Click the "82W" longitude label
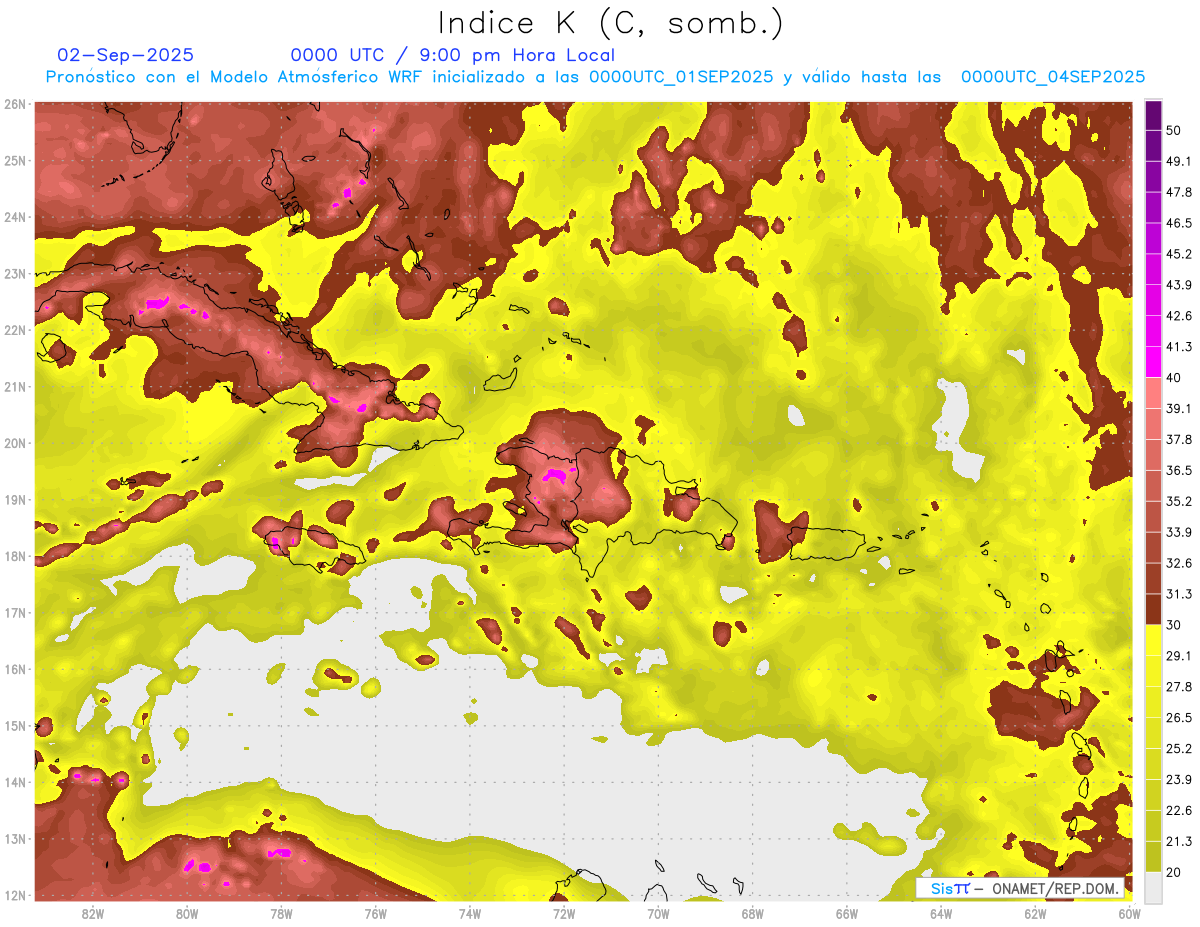Screen dimensions: 1200x927 click(x=93, y=914)
